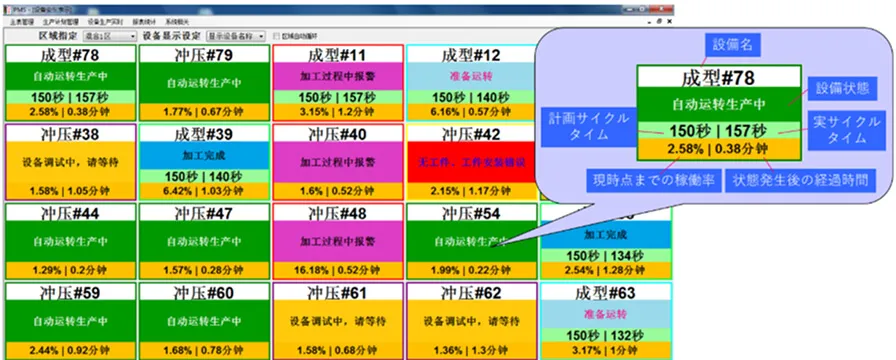The width and height of the screenshot is (896, 360).
Task: Select the 冲压#47 running tile
Action: coord(204,241)
